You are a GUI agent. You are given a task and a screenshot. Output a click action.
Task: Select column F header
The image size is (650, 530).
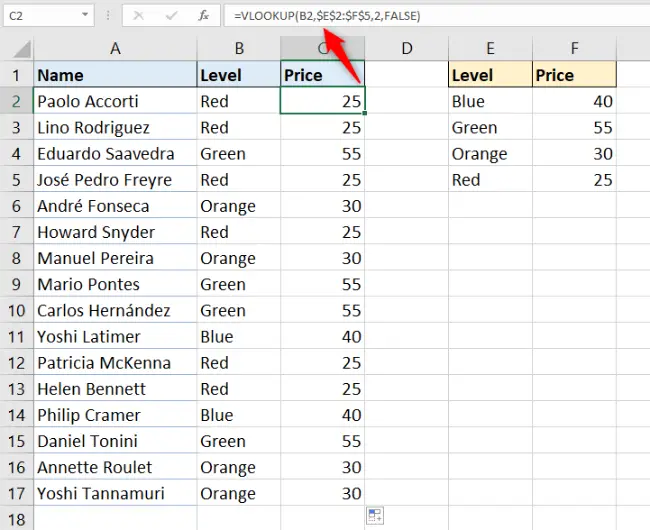point(575,48)
